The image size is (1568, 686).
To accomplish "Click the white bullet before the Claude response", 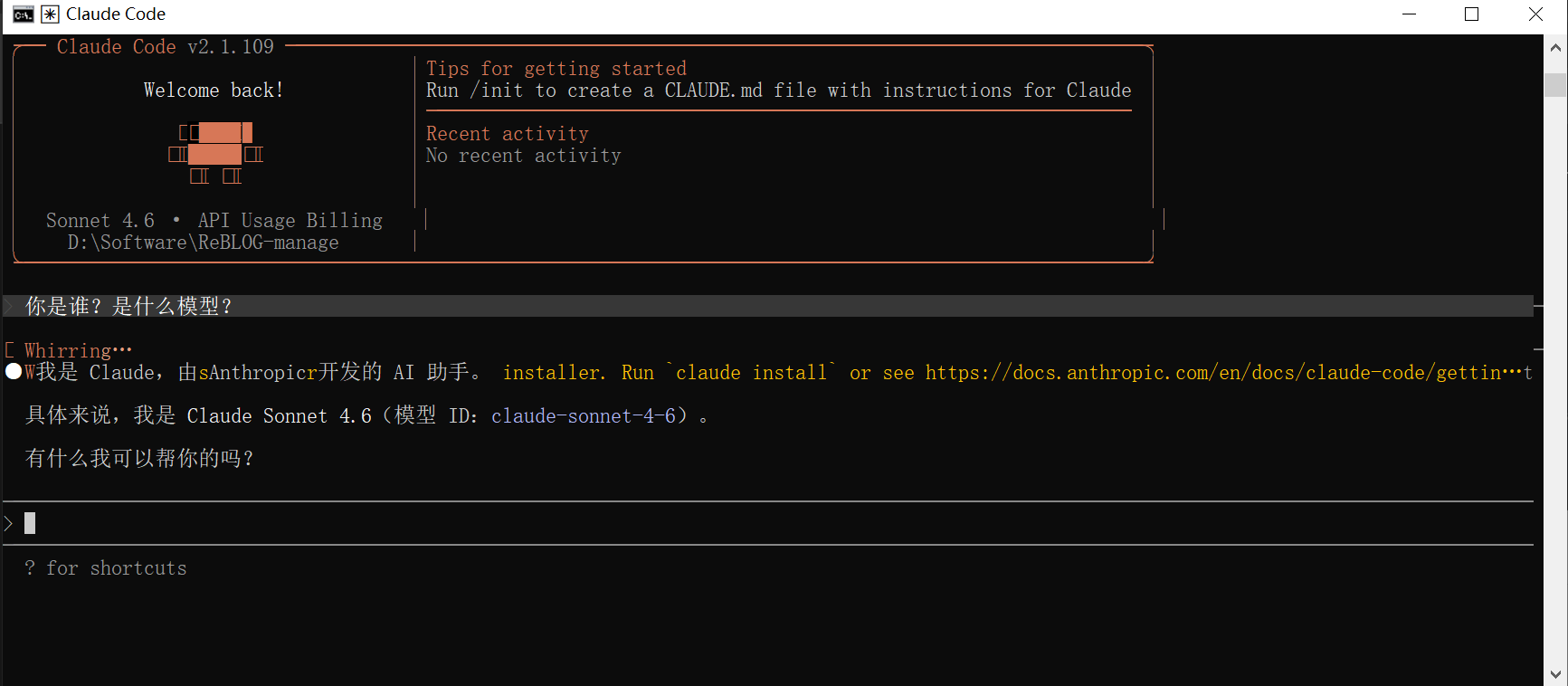I will tap(14, 372).
